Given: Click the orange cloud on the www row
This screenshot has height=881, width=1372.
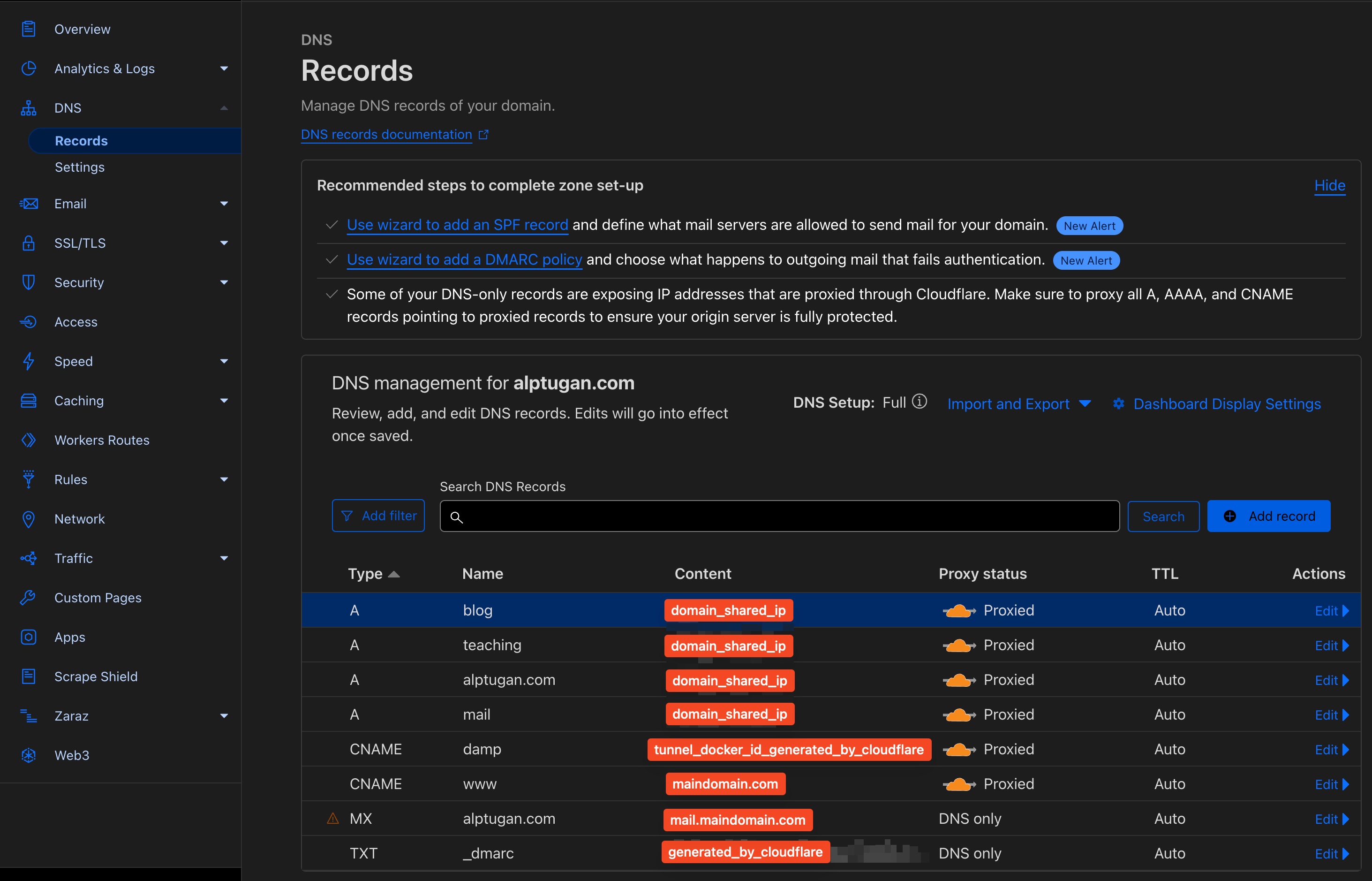Looking at the screenshot, I should pyautogui.click(x=959, y=784).
